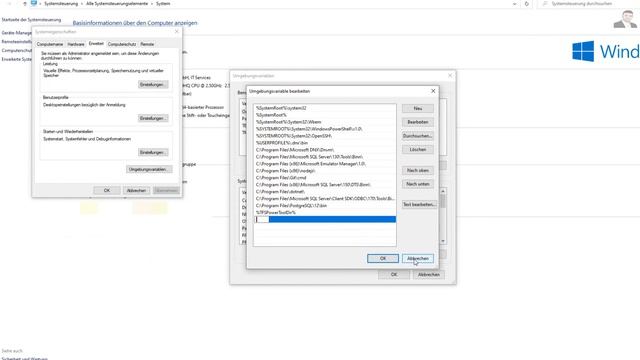Screen dimensions: 640x360
Task: Click Durchsuchen... to browse for folder
Action: 418,136
